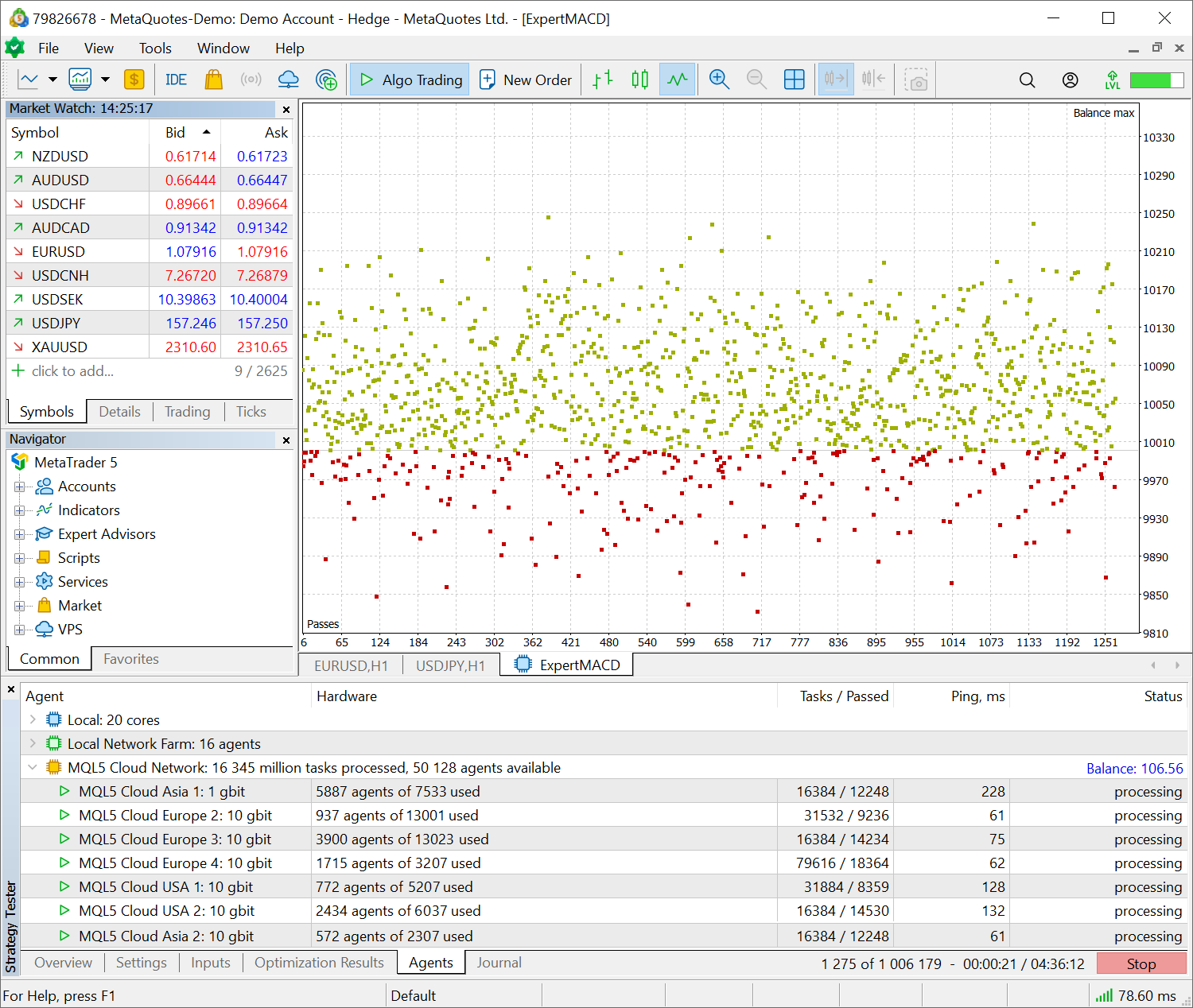Expand the Expert Advisors tree node

19,534
